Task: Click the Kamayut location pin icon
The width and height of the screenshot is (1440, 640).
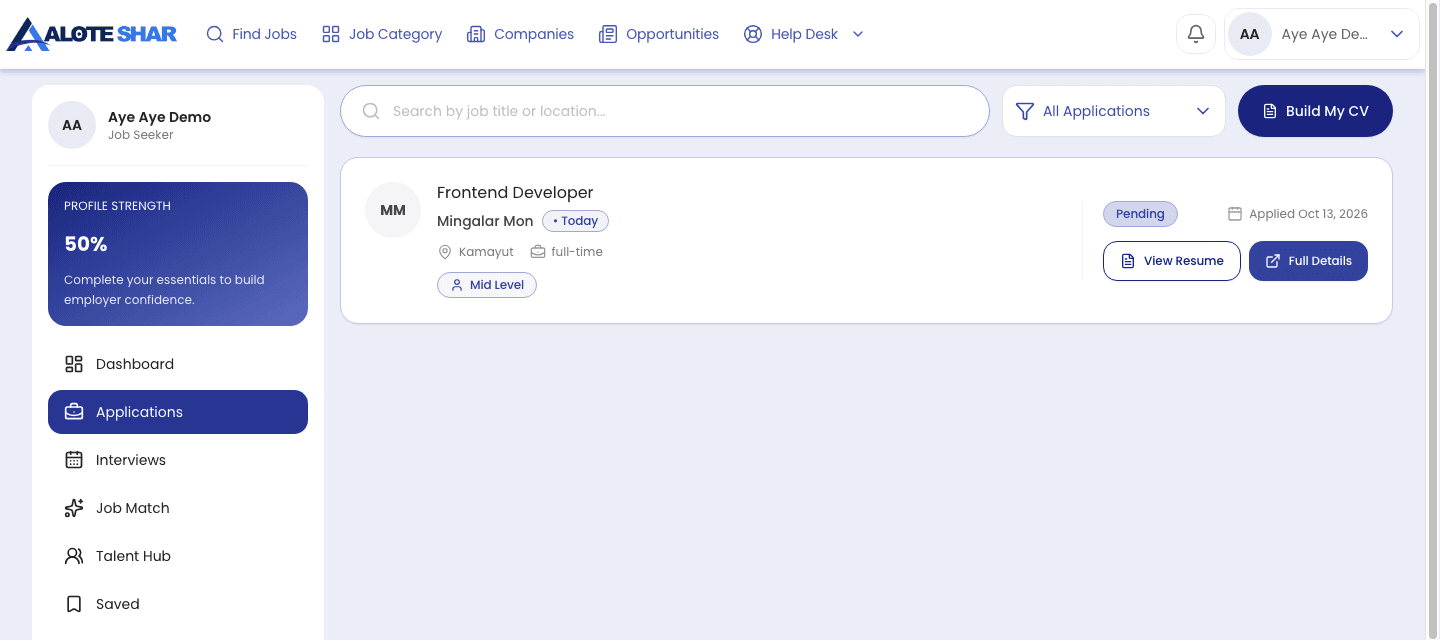Action: tap(446, 252)
